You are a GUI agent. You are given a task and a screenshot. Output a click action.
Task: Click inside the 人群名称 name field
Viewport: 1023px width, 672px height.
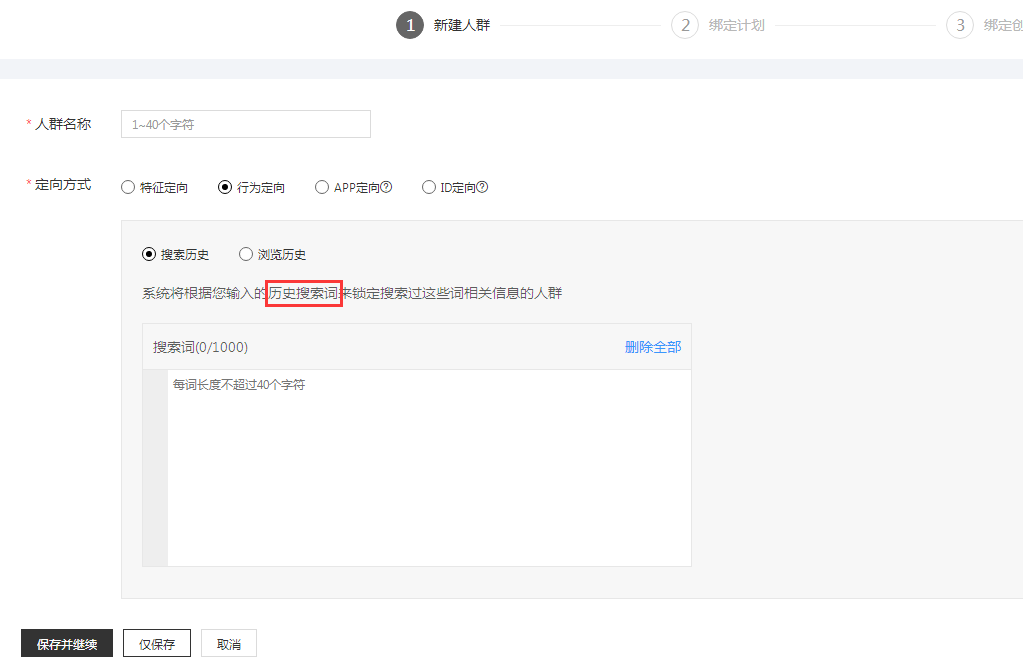245,124
